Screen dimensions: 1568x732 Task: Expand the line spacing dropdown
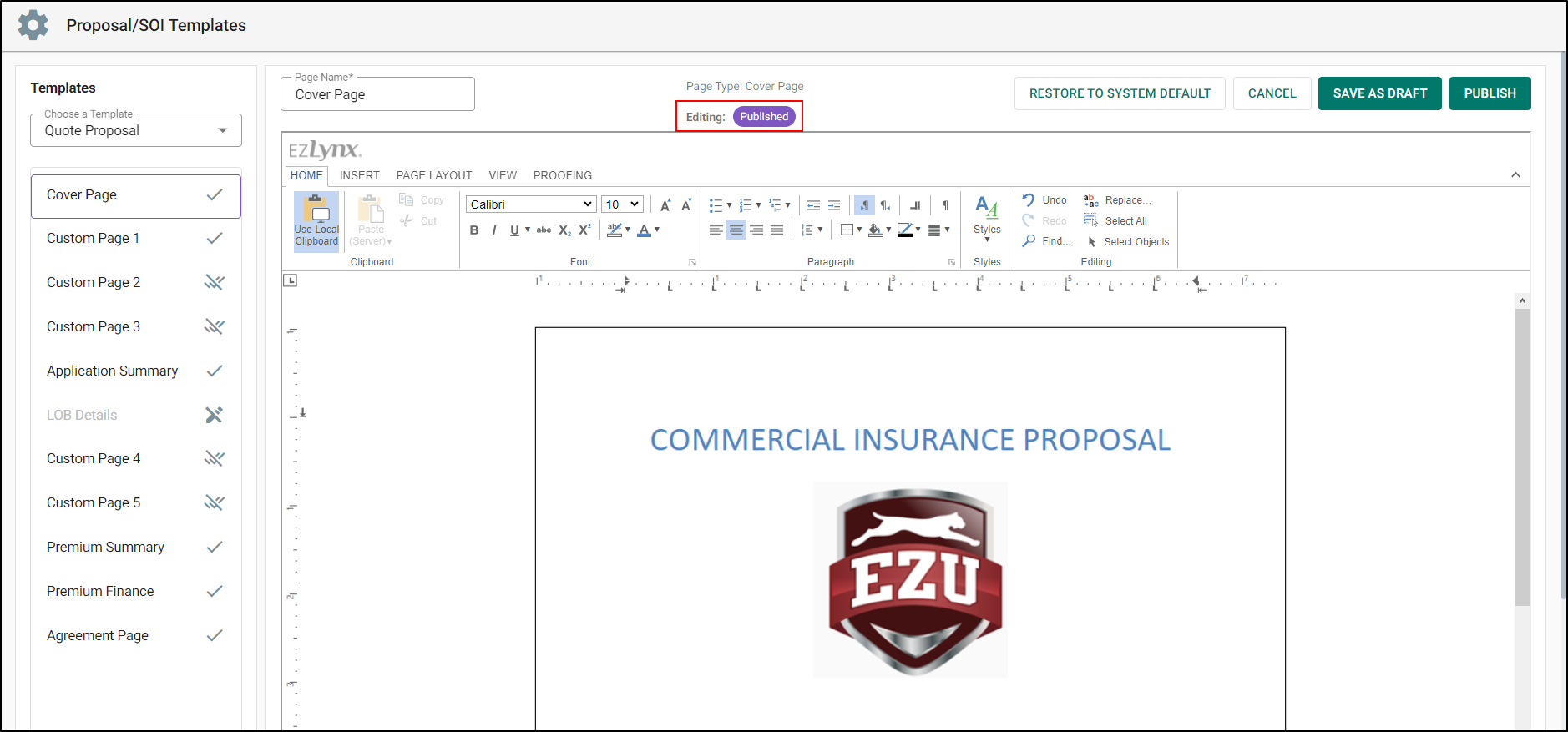(x=820, y=230)
